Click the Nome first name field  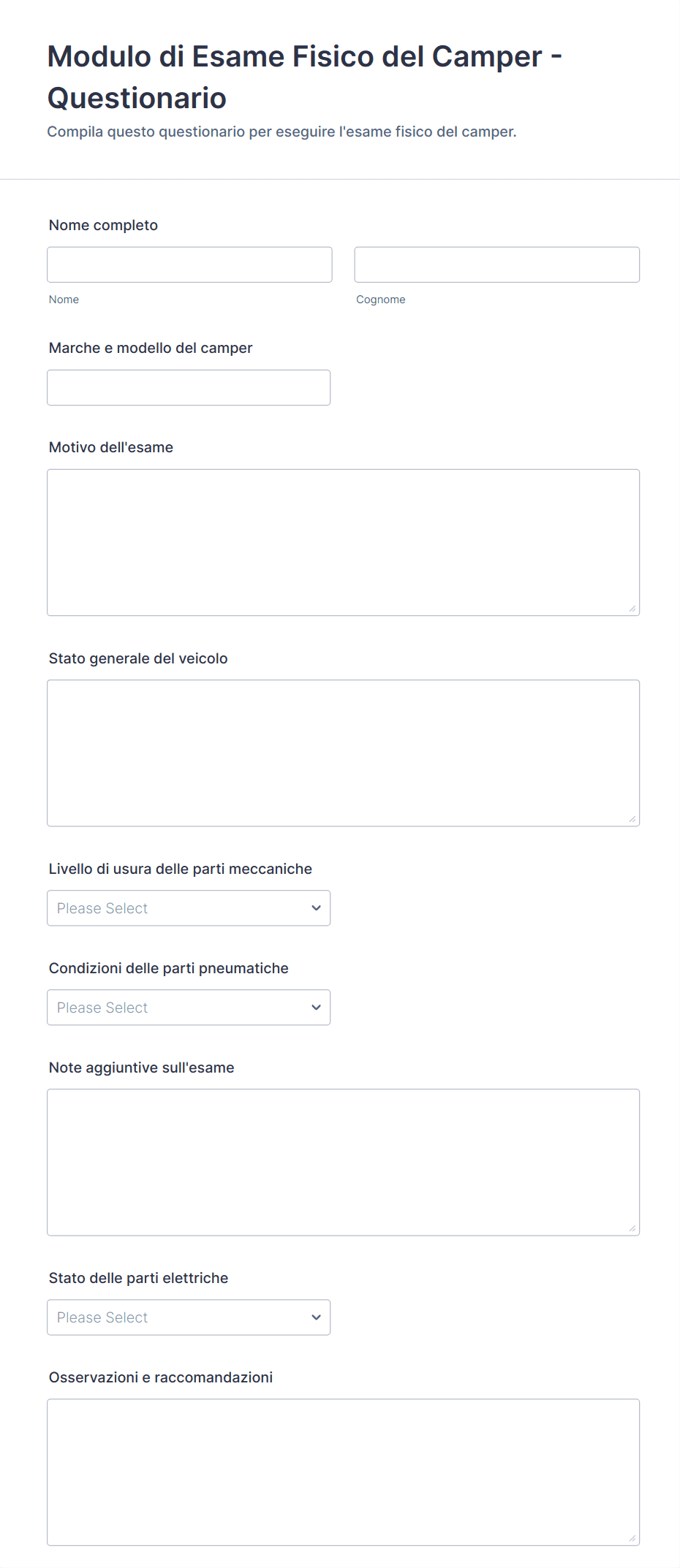[x=189, y=264]
